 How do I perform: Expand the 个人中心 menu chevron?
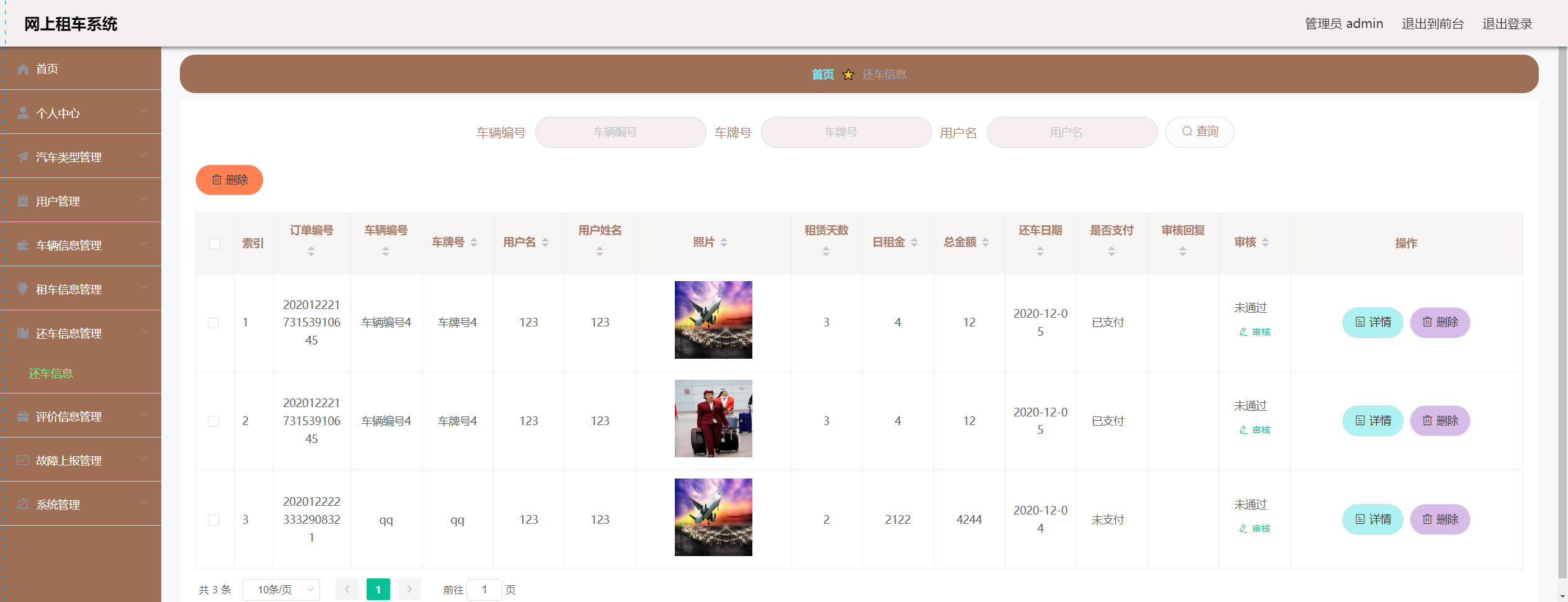click(x=143, y=111)
